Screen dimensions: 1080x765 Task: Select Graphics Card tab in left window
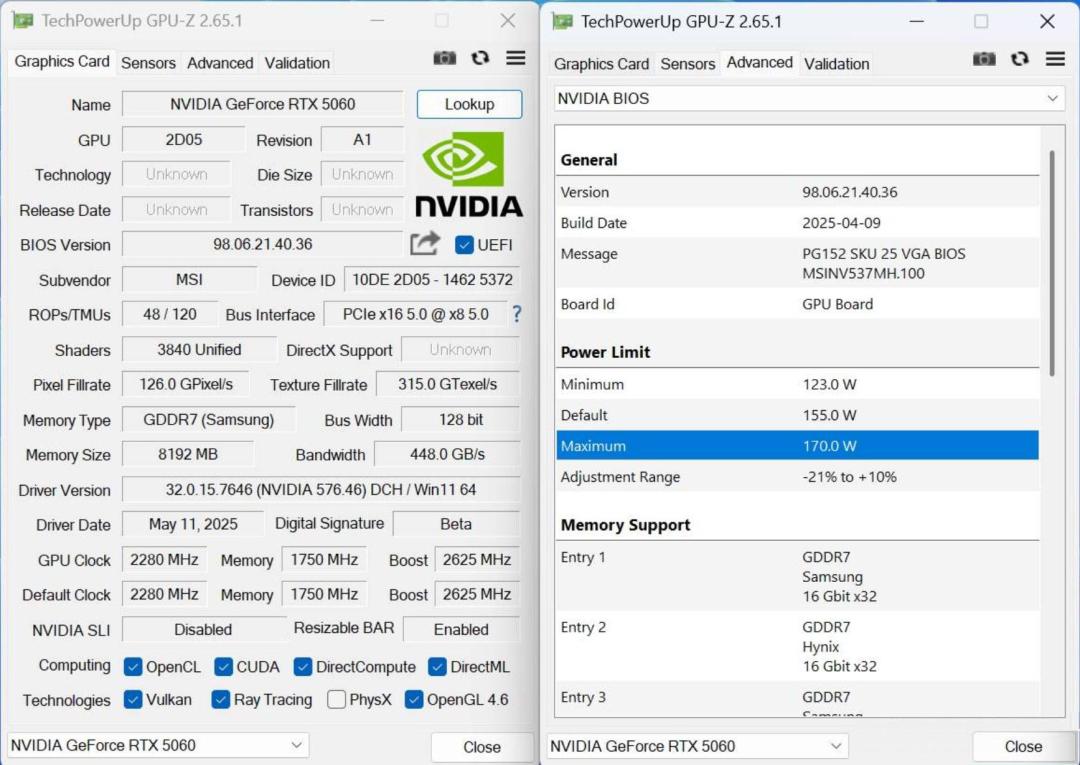point(62,61)
